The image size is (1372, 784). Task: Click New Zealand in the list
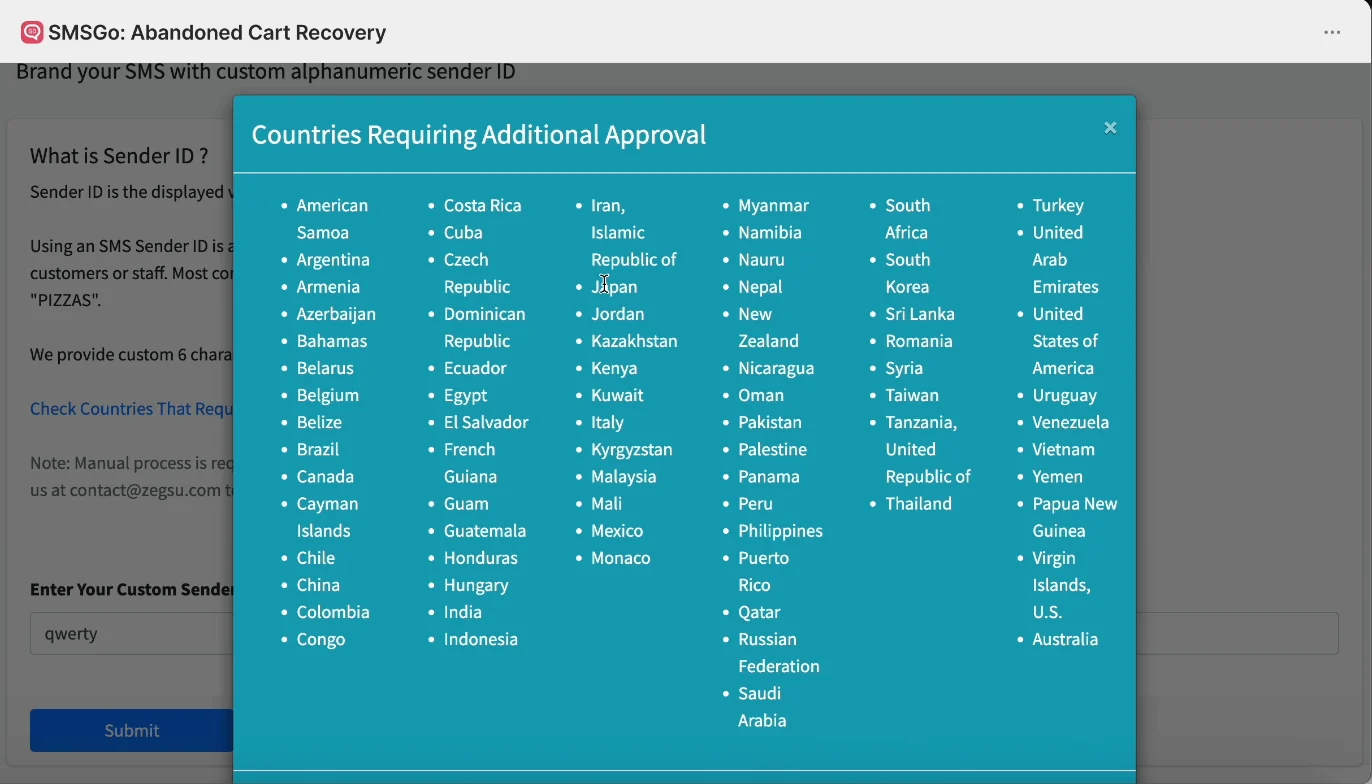tap(769, 327)
